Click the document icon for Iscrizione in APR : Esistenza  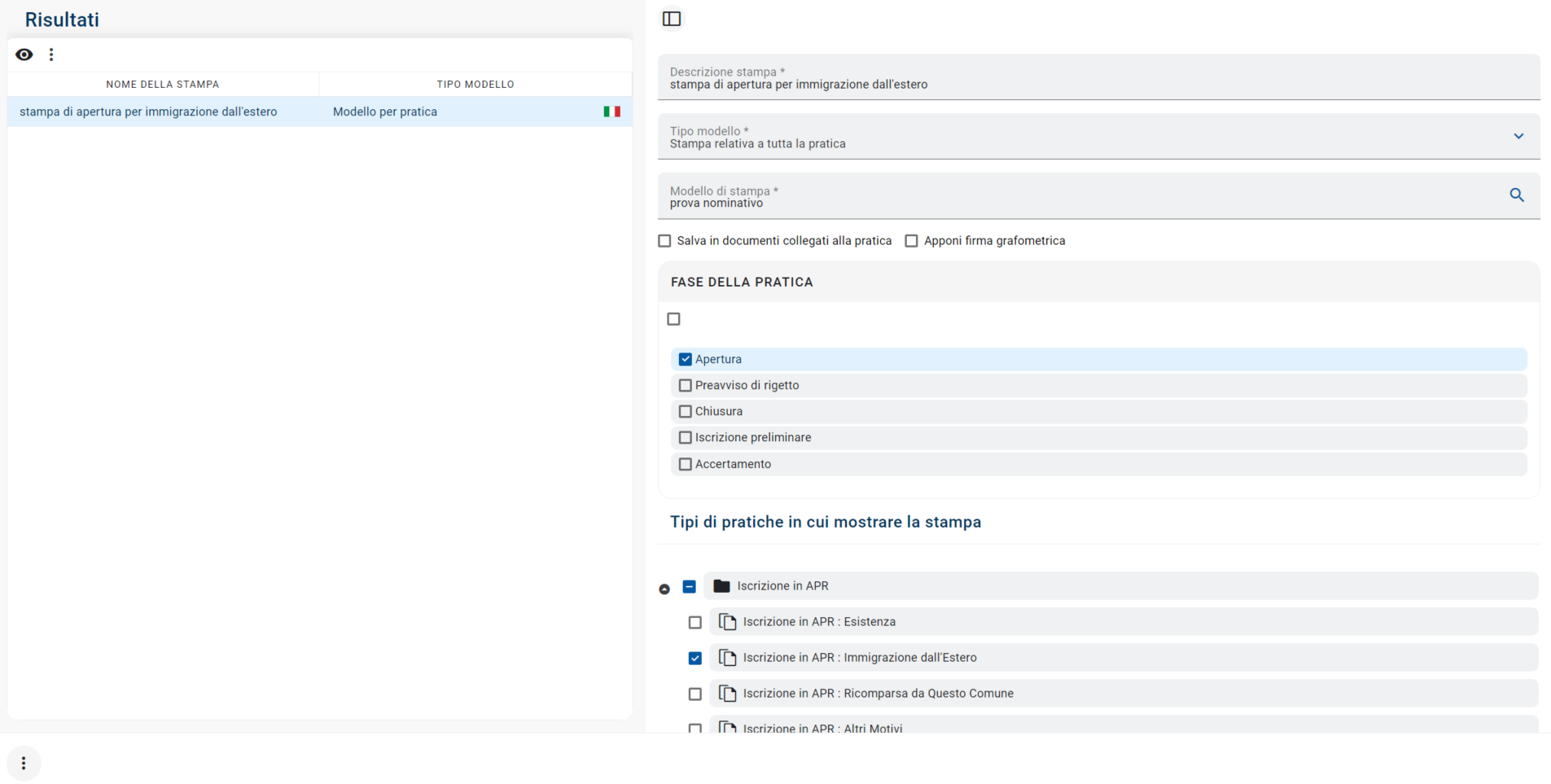727,622
